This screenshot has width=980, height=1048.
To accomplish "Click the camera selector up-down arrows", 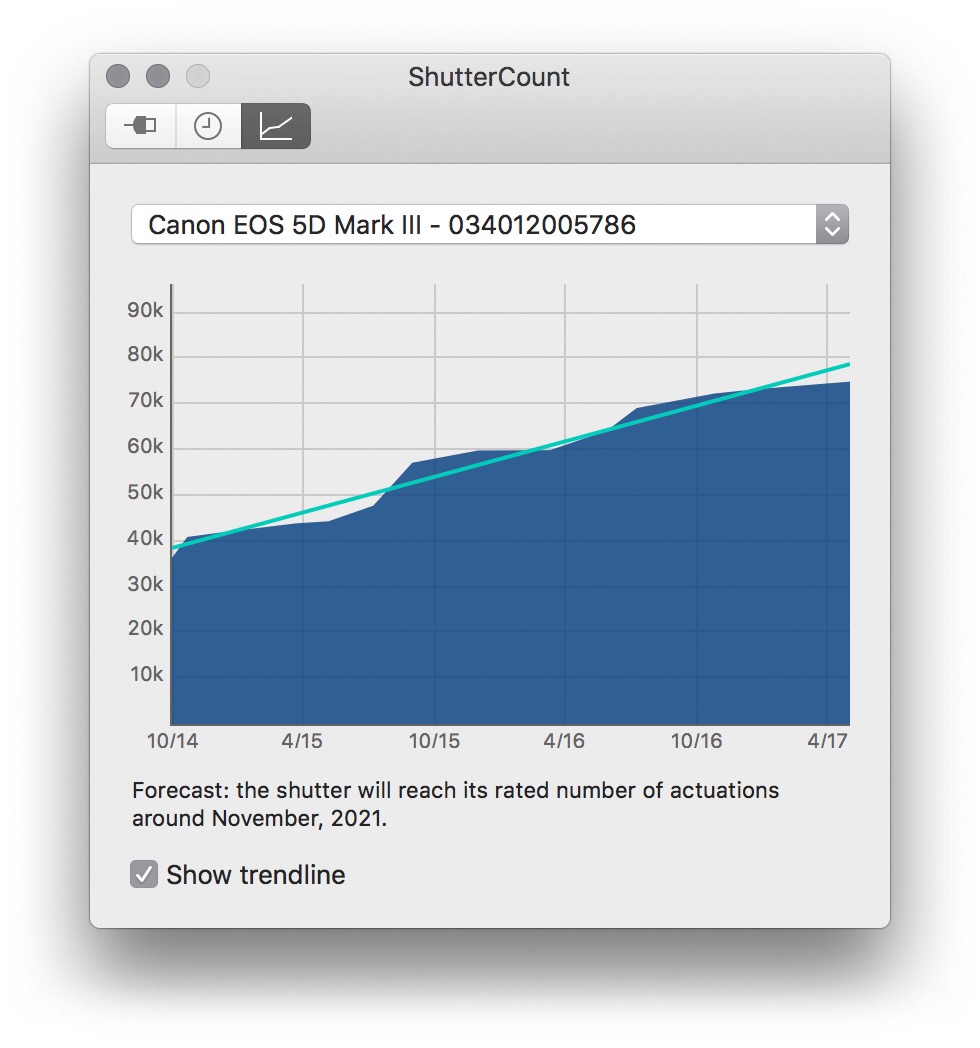I will click(x=832, y=225).
